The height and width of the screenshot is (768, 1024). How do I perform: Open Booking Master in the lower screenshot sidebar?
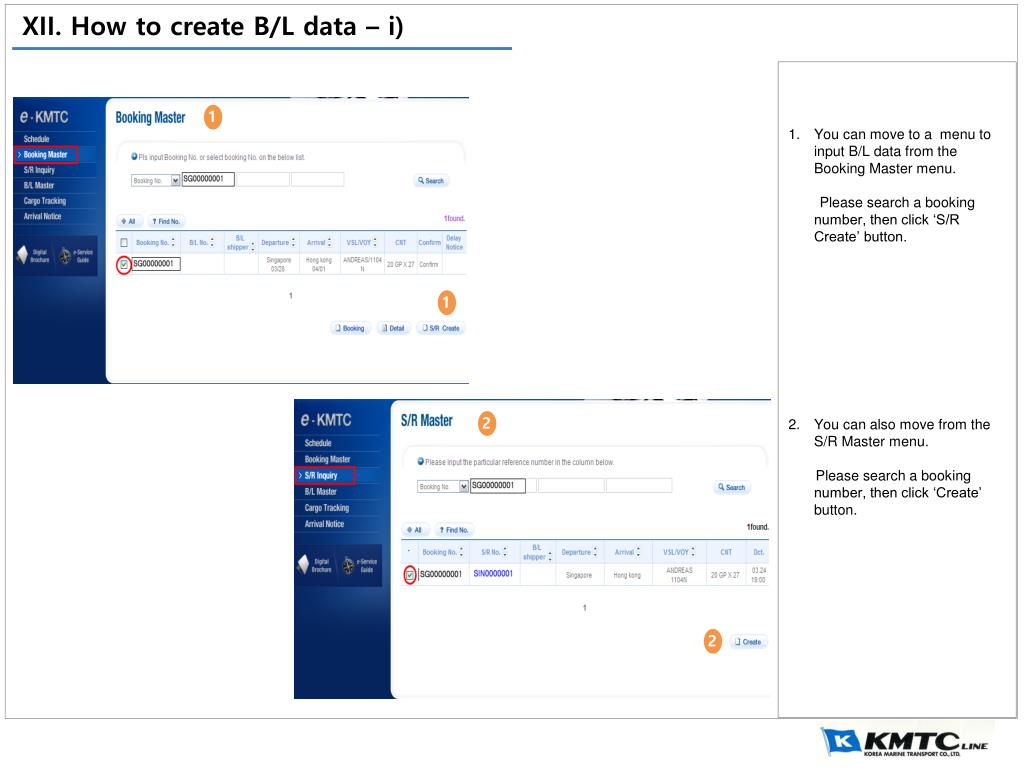point(327,459)
